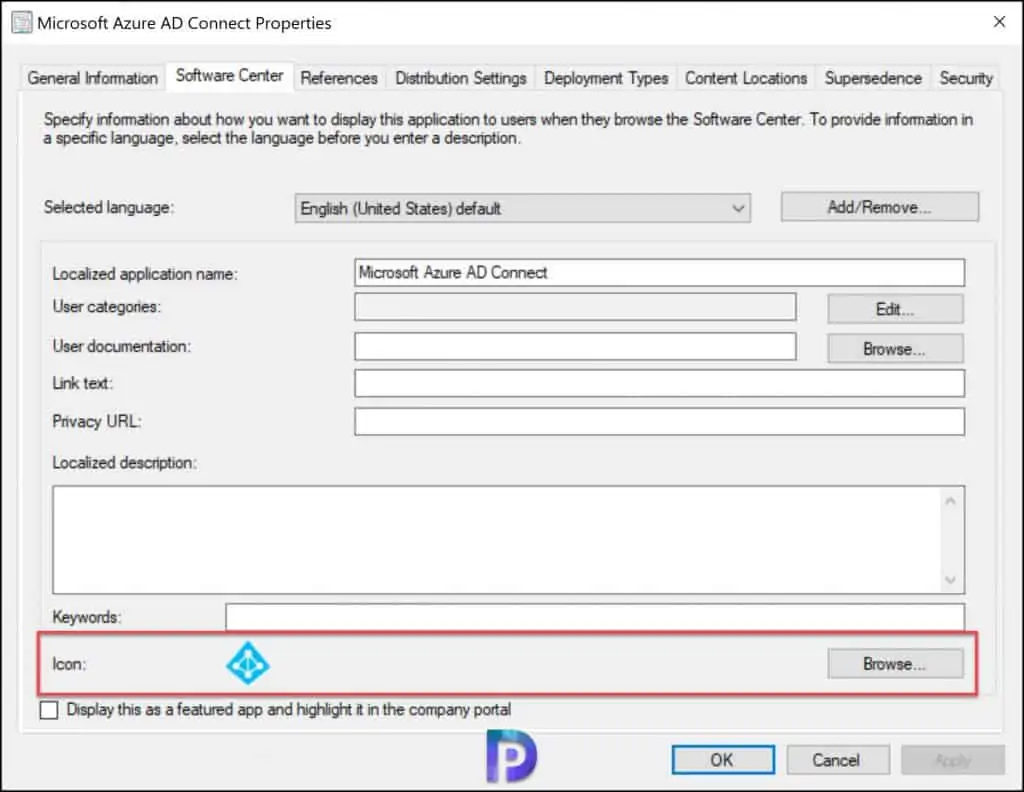Confirm with the OK button

[723, 760]
